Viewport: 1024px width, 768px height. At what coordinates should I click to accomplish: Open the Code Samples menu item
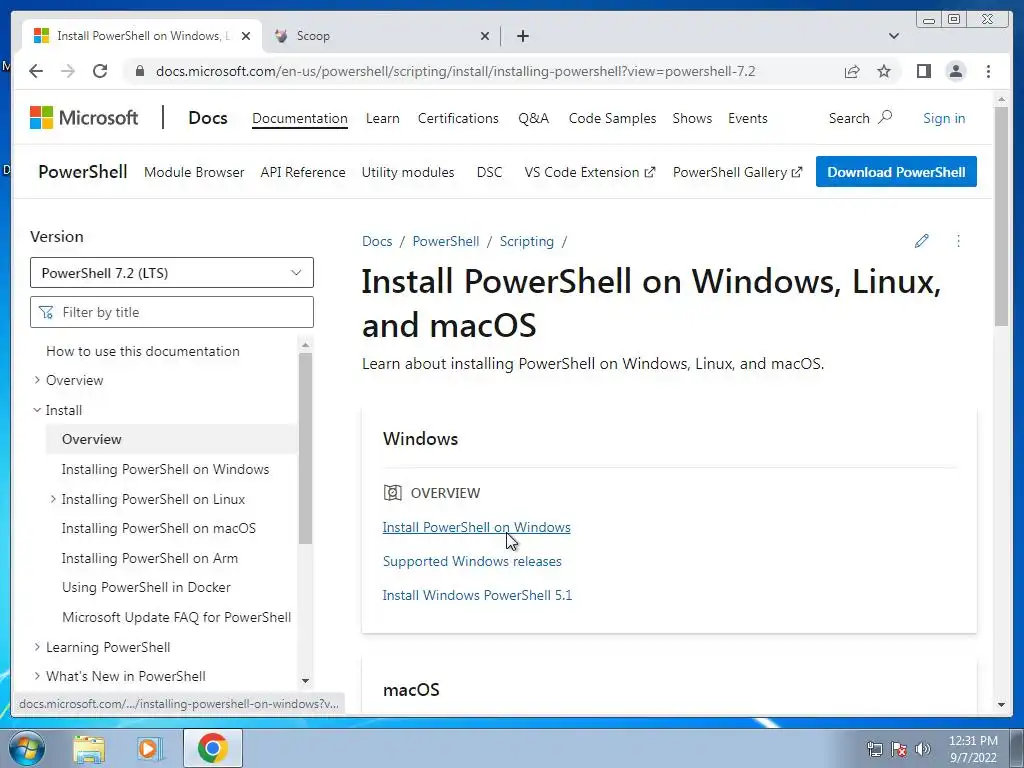coord(612,118)
